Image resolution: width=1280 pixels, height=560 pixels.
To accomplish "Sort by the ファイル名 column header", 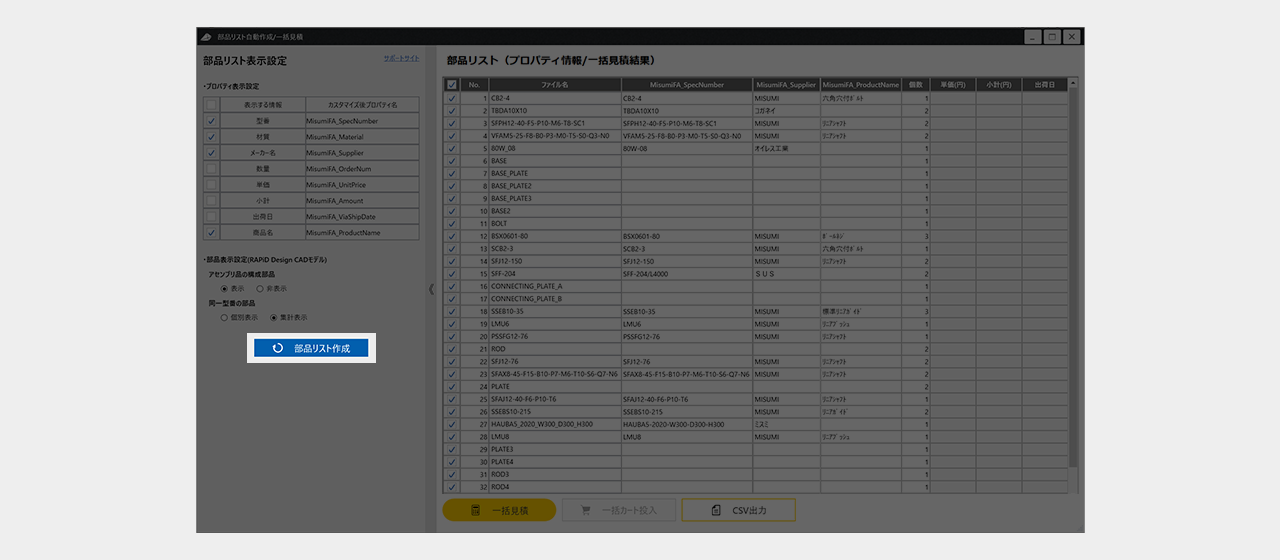I will 554,85.
